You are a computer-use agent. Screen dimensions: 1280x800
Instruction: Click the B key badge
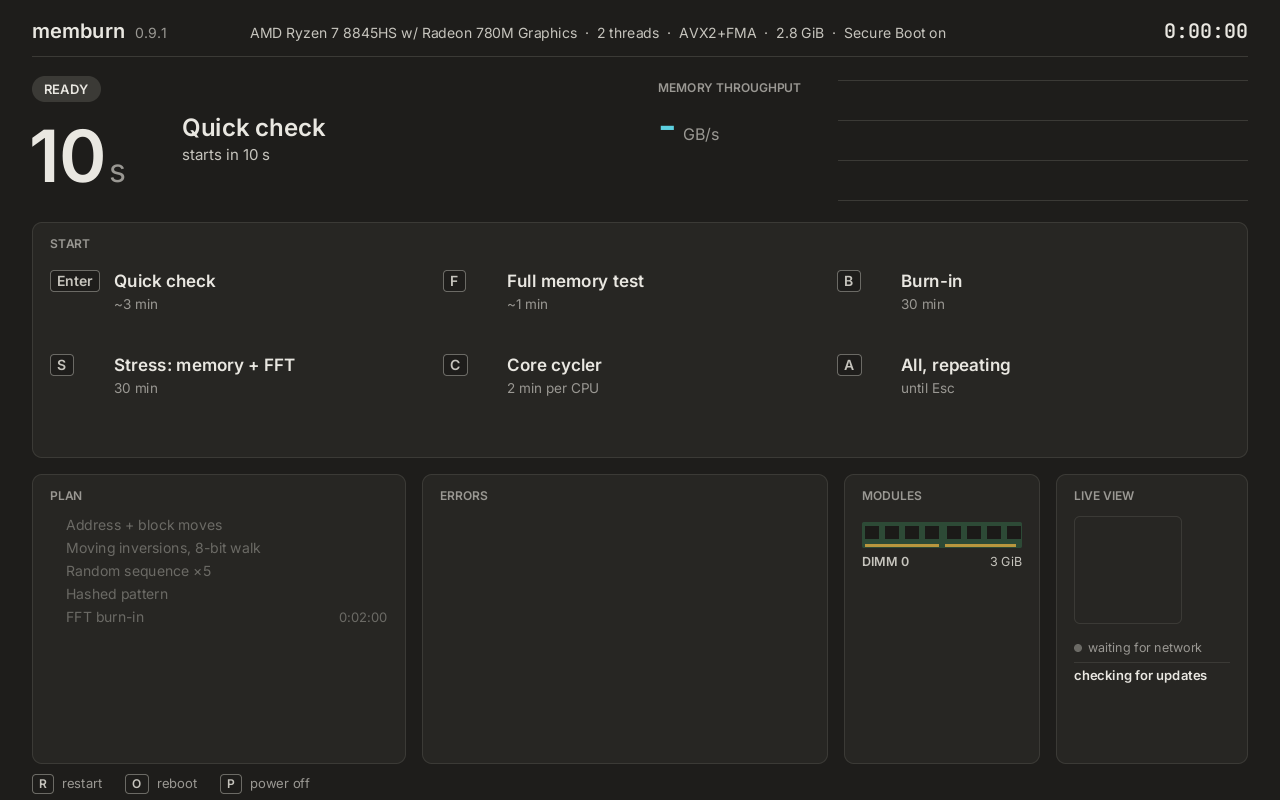[849, 281]
